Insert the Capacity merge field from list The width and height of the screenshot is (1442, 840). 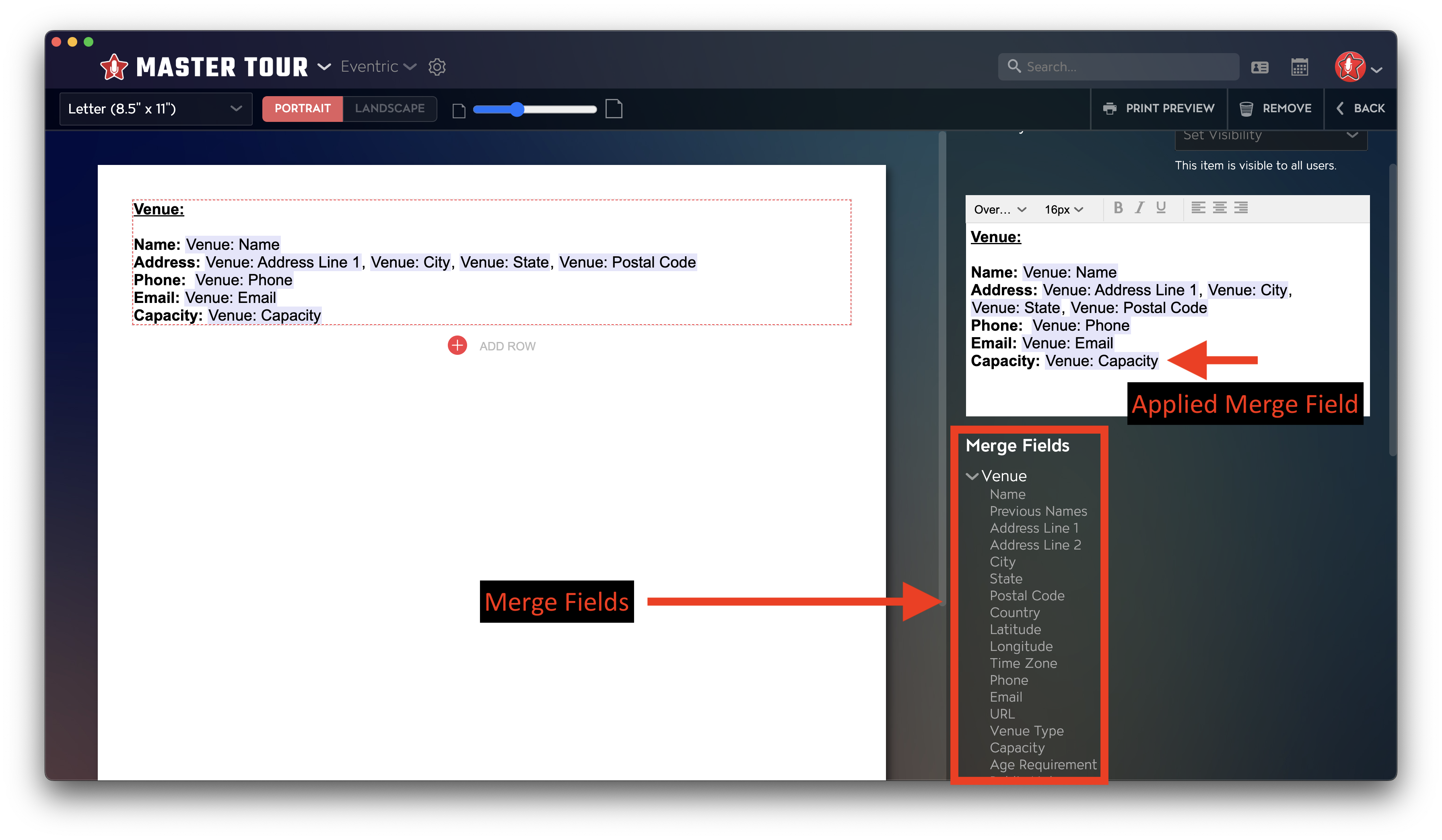point(1017,748)
